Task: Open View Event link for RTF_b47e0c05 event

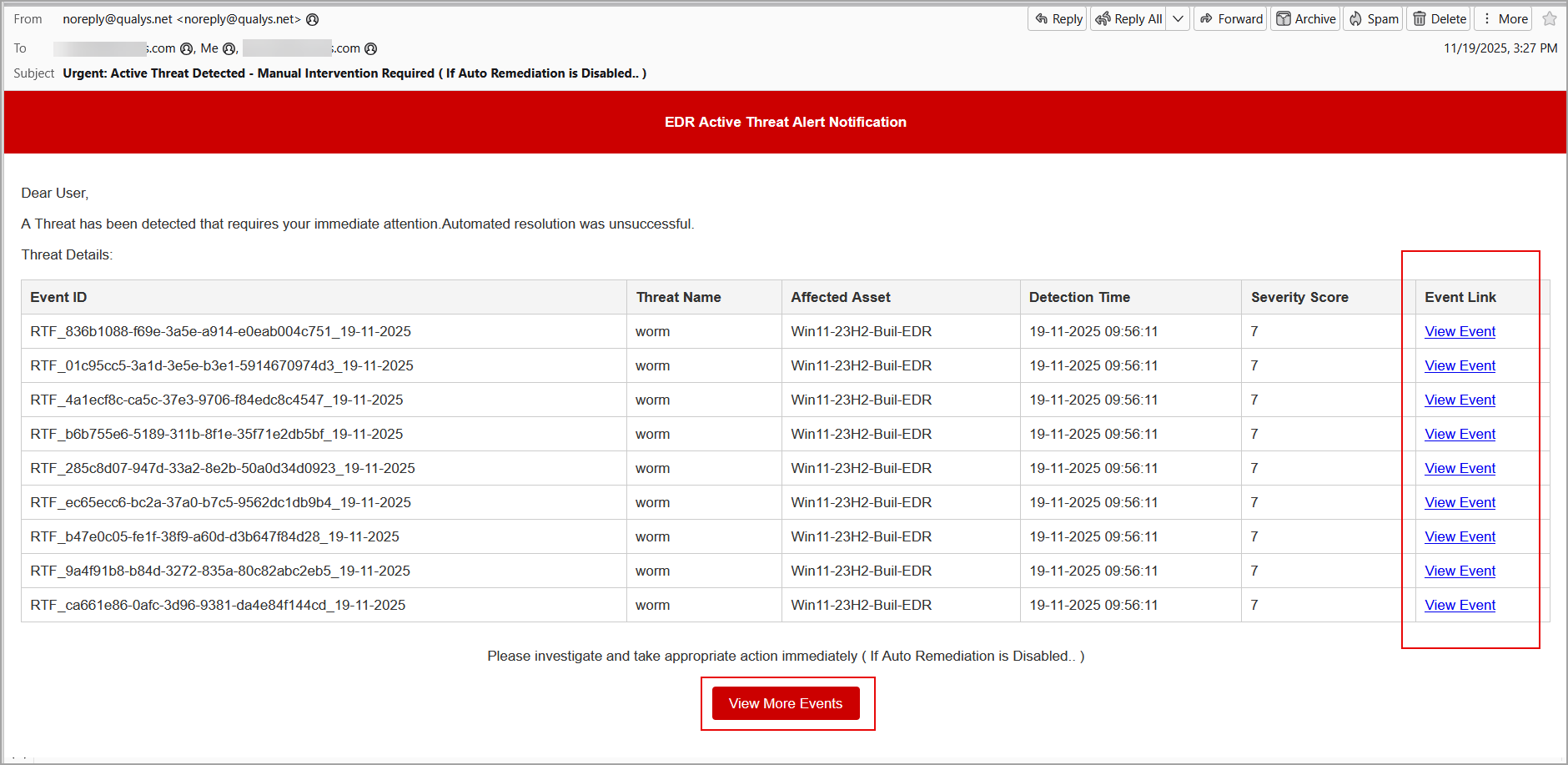Action: [x=1460, y=537]
